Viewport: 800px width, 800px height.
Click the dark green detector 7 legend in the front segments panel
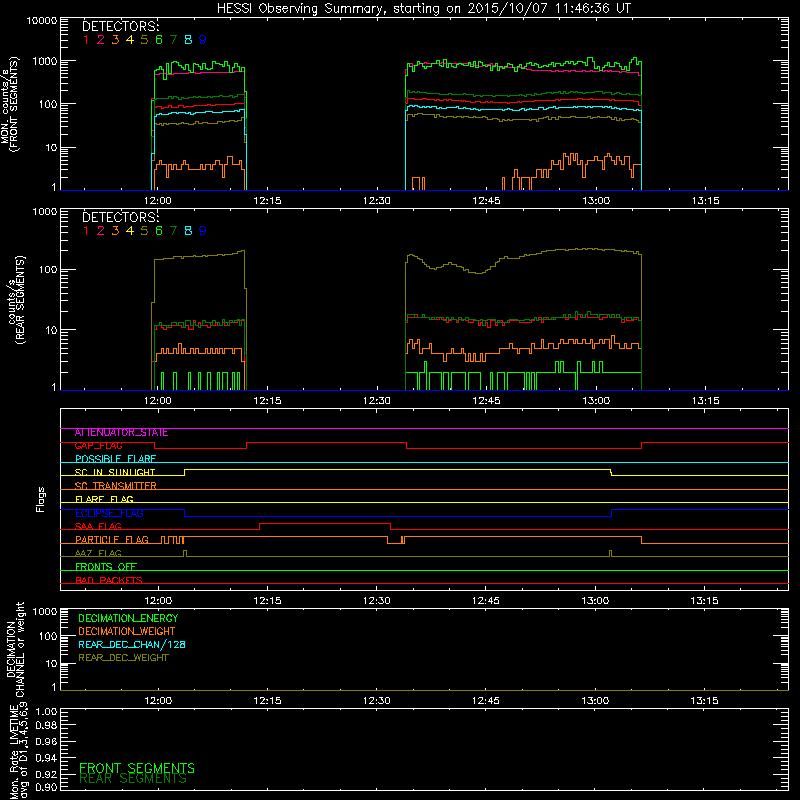pyautogui.click(x=173, y=39)
